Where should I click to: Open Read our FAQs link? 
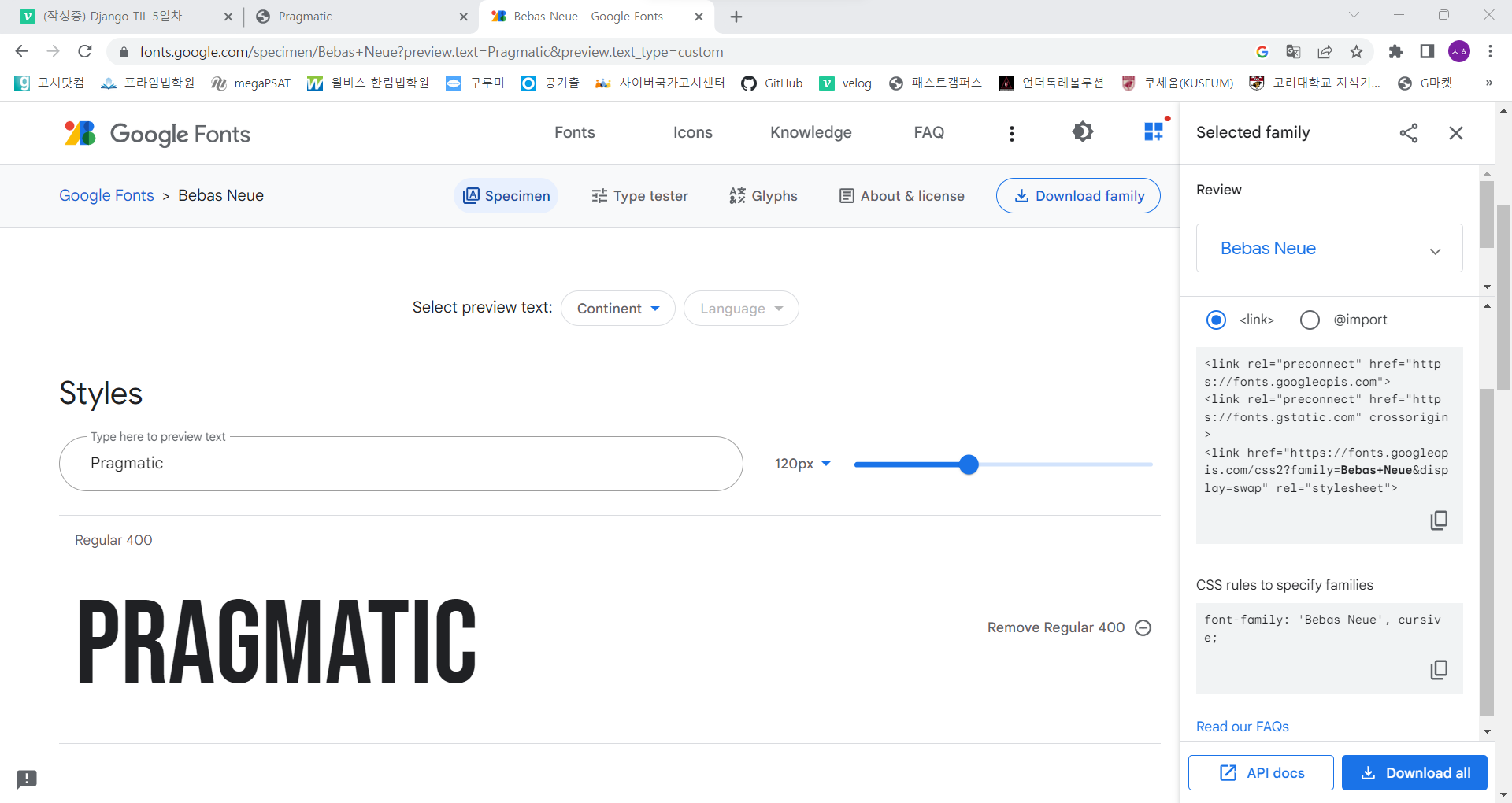coord(1243,727)
